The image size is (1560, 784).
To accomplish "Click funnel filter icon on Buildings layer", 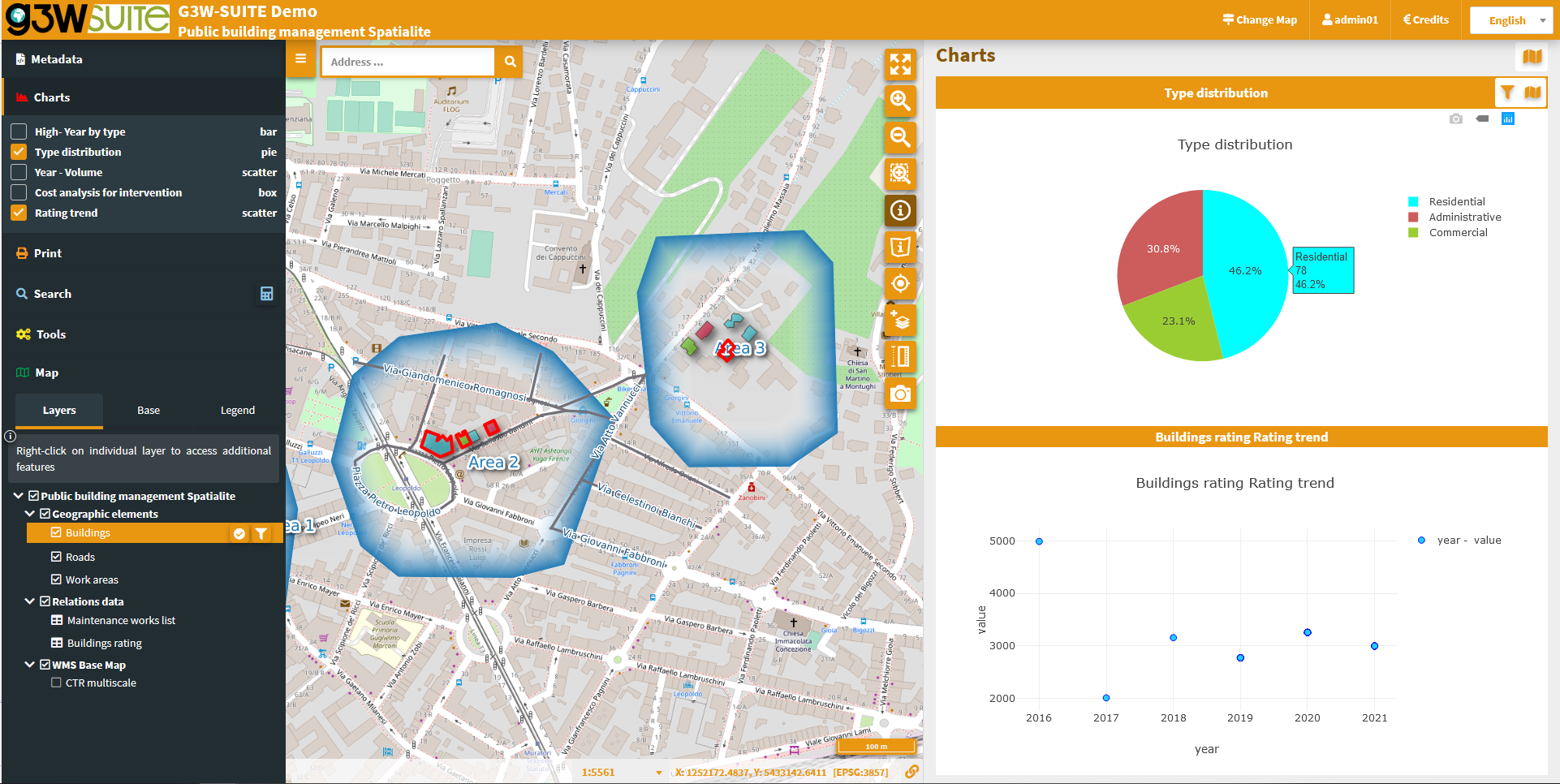I will (x=261, y=533).
